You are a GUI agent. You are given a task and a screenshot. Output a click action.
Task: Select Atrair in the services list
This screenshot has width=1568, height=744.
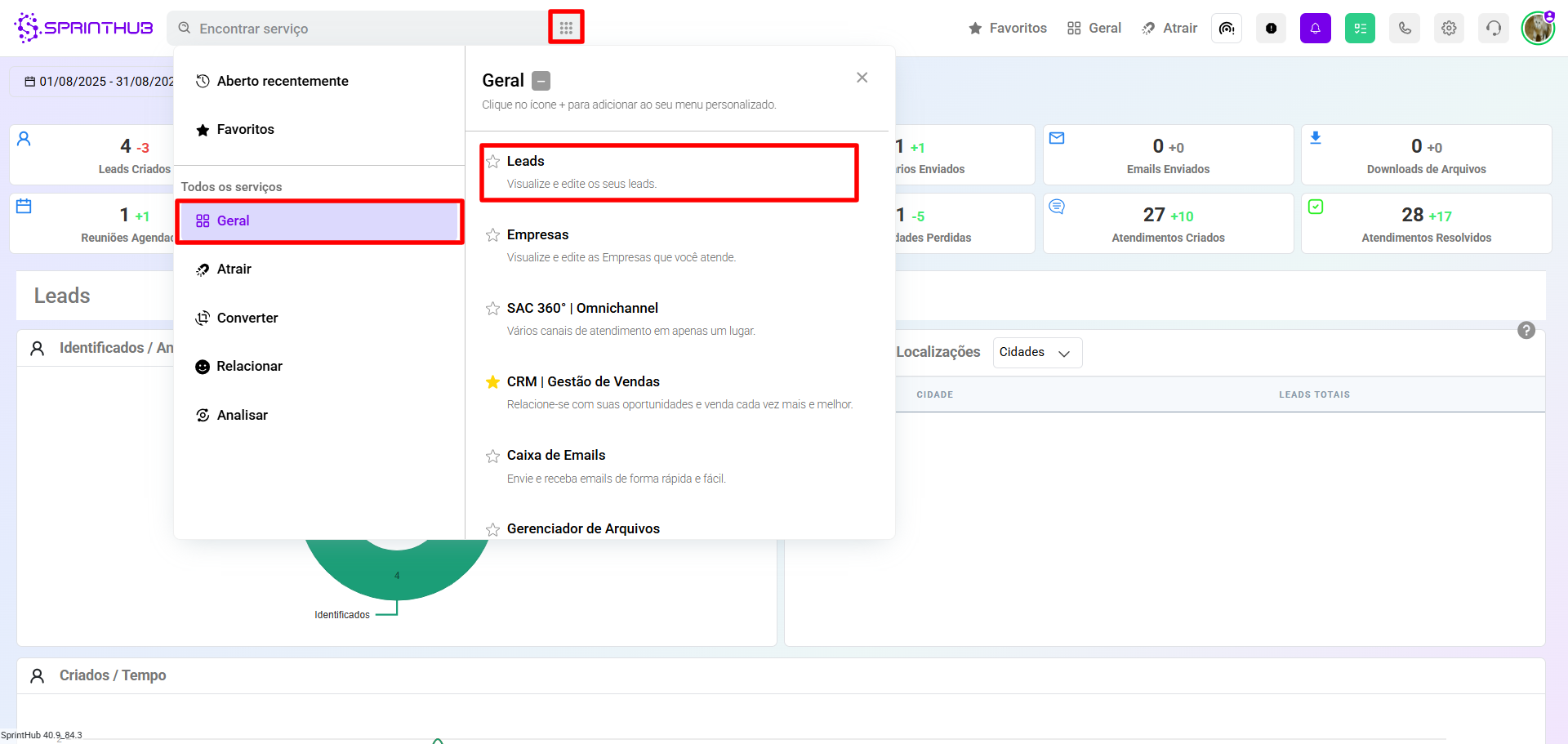coord(234,270)
